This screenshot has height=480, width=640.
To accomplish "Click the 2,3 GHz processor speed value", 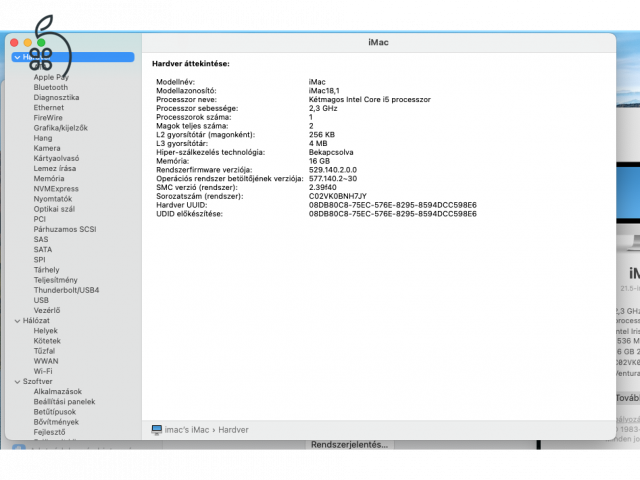I will click(x=323, y=109).
